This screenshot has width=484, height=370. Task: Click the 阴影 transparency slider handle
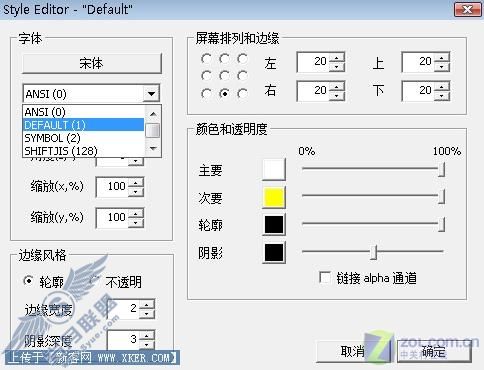374,252
